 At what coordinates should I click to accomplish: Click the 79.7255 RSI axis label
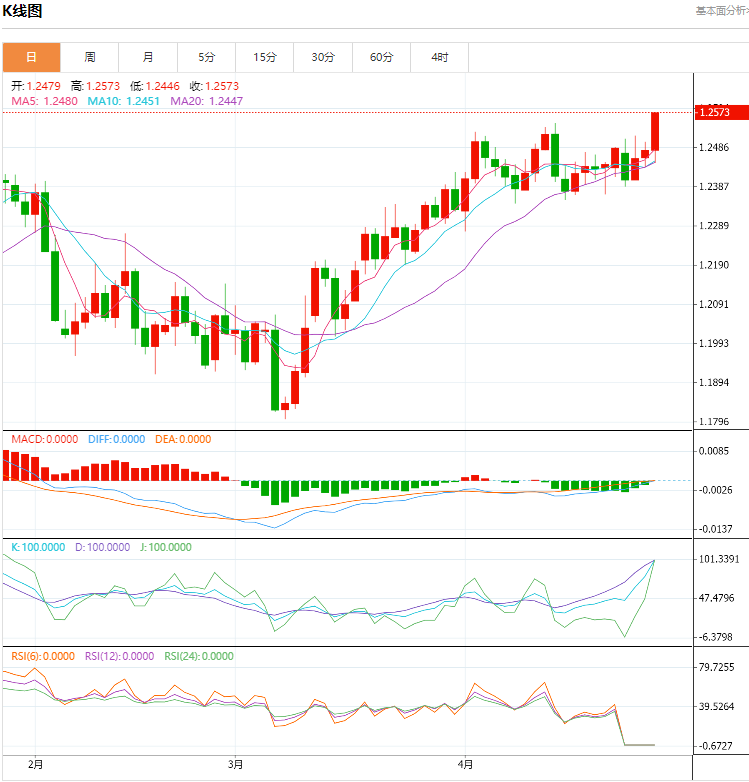[717, 667]
